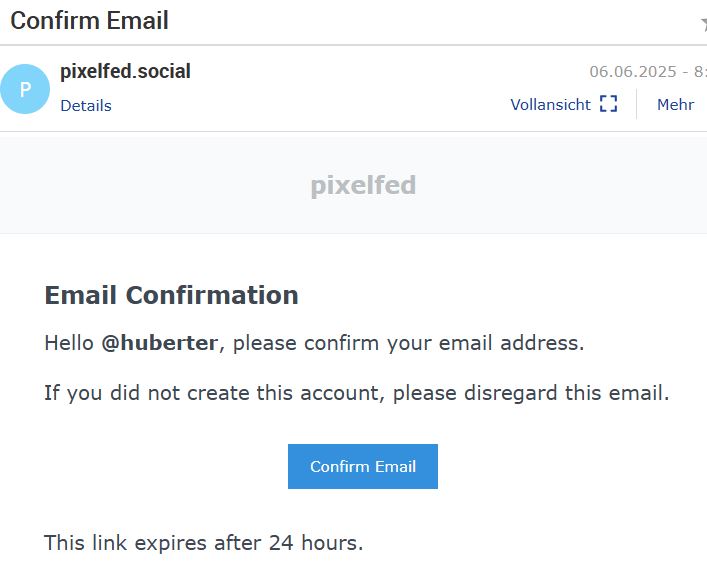Click the grey pixelfed logo header
The image size is (707, 583).
[363, 185]
